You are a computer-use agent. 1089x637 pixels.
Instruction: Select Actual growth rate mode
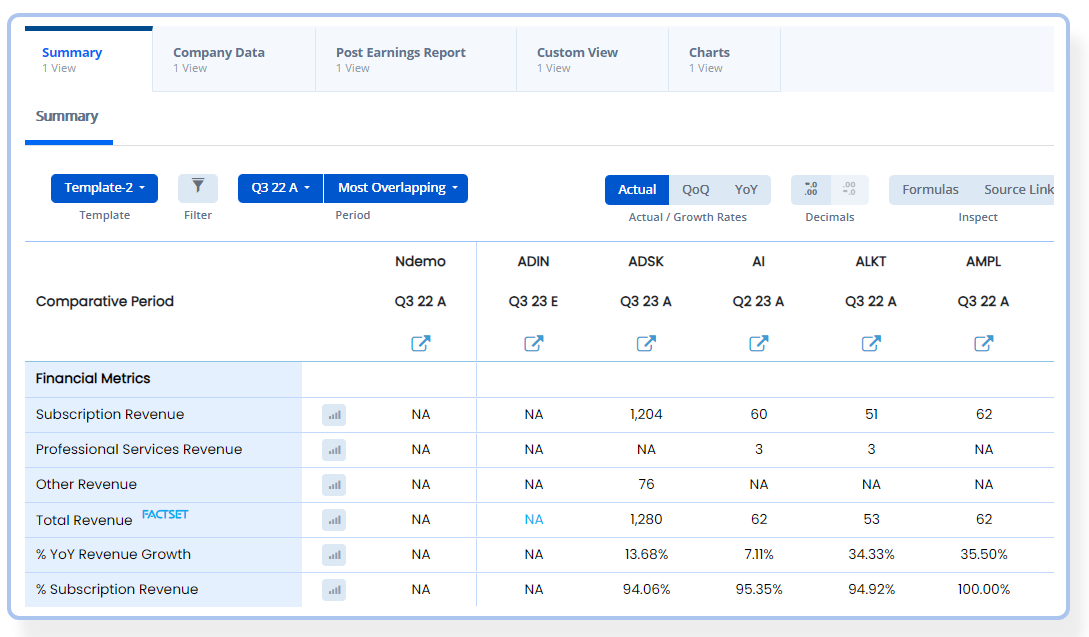coord(637,190)
